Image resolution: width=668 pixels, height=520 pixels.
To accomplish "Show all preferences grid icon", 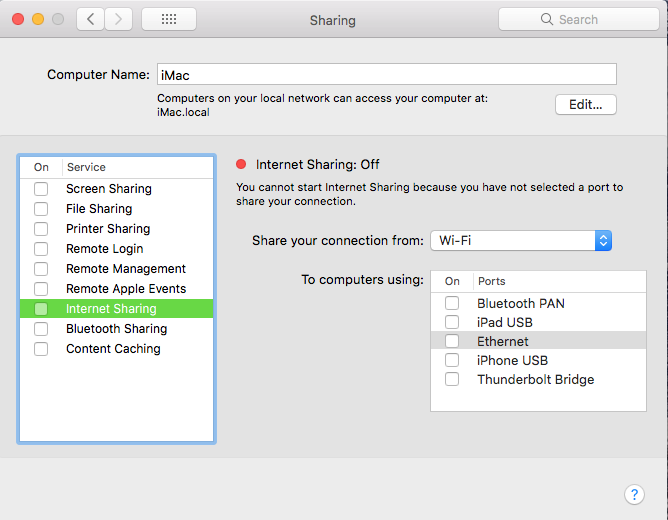I will pos(169,19).
